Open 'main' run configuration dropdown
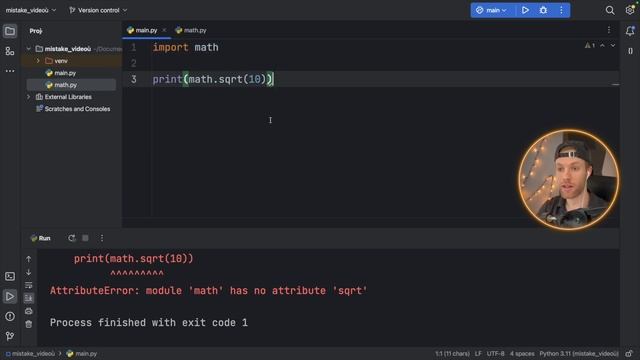Image resolution: width=640 pixels, height=360 pixels. pos(492,10)
